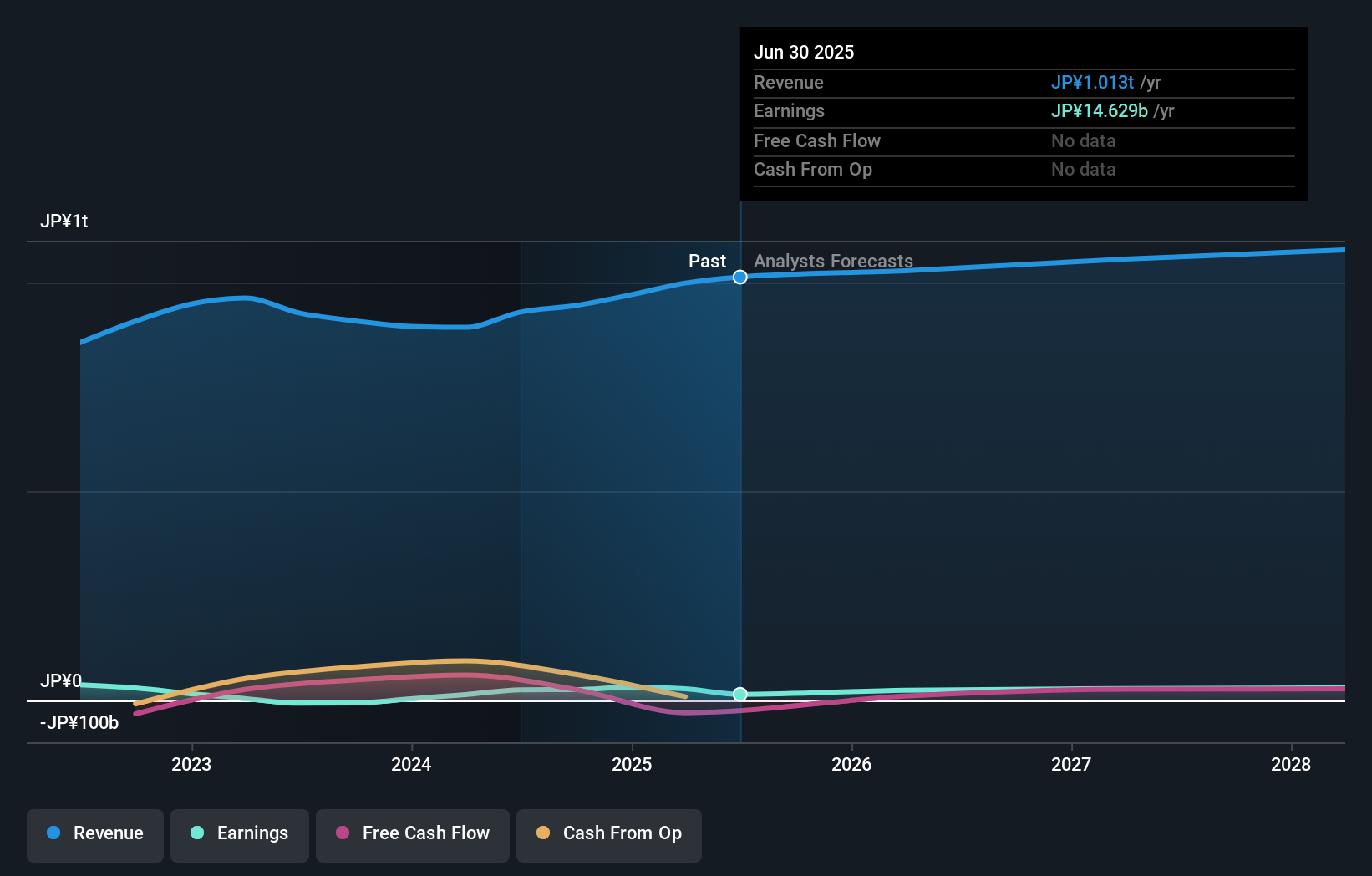Select the Earnings data point marker on chart
Image resolution: width=1372 pixels, height=876 pixels.
coord(739,693)
